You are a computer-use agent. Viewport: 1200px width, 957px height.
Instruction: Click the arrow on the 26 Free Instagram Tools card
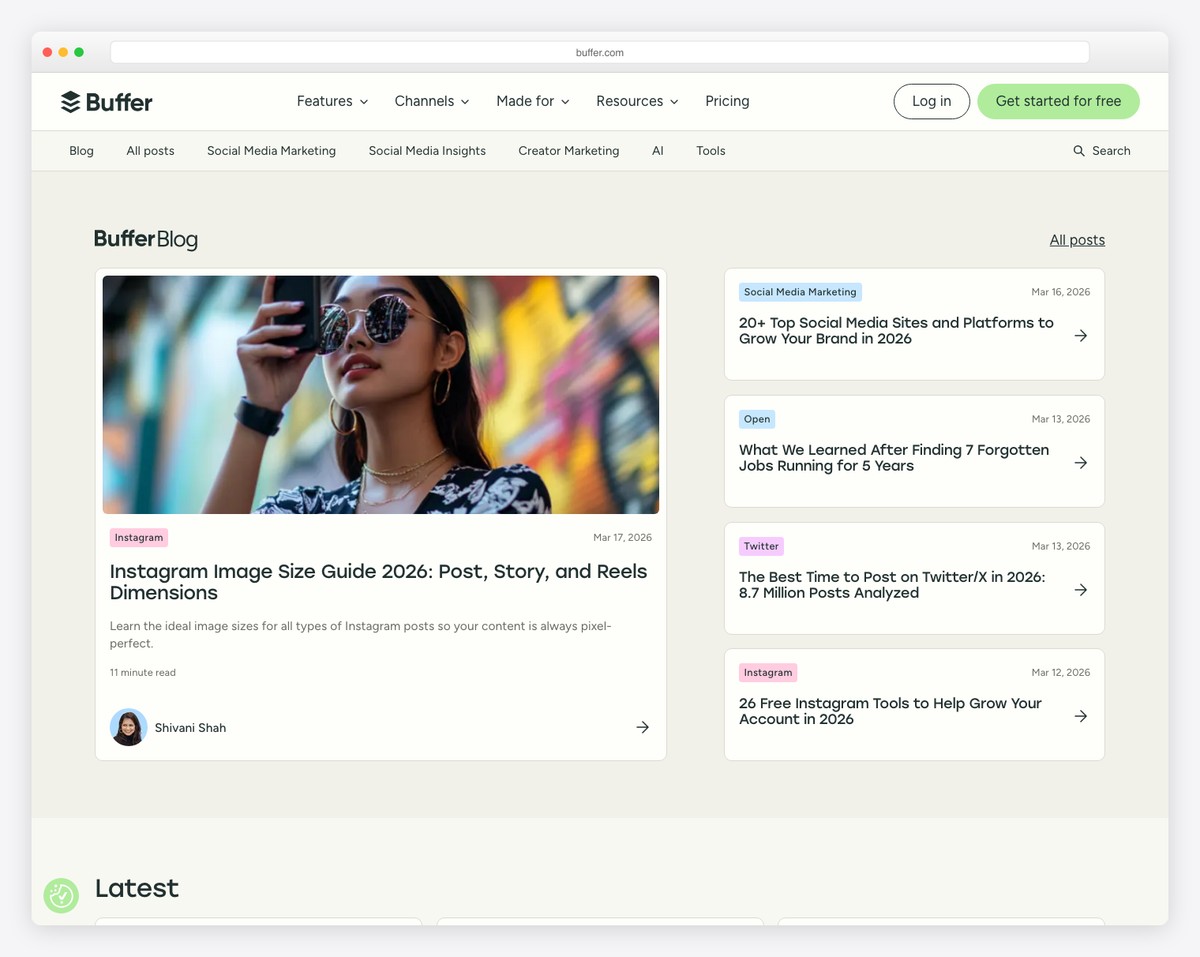coord(1080,716)
